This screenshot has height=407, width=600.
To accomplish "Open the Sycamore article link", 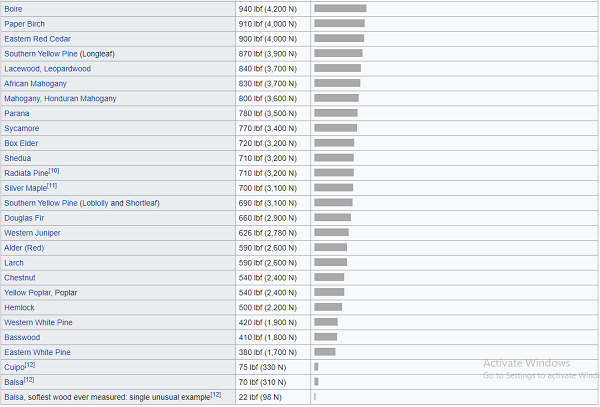I will click(21, 128).
